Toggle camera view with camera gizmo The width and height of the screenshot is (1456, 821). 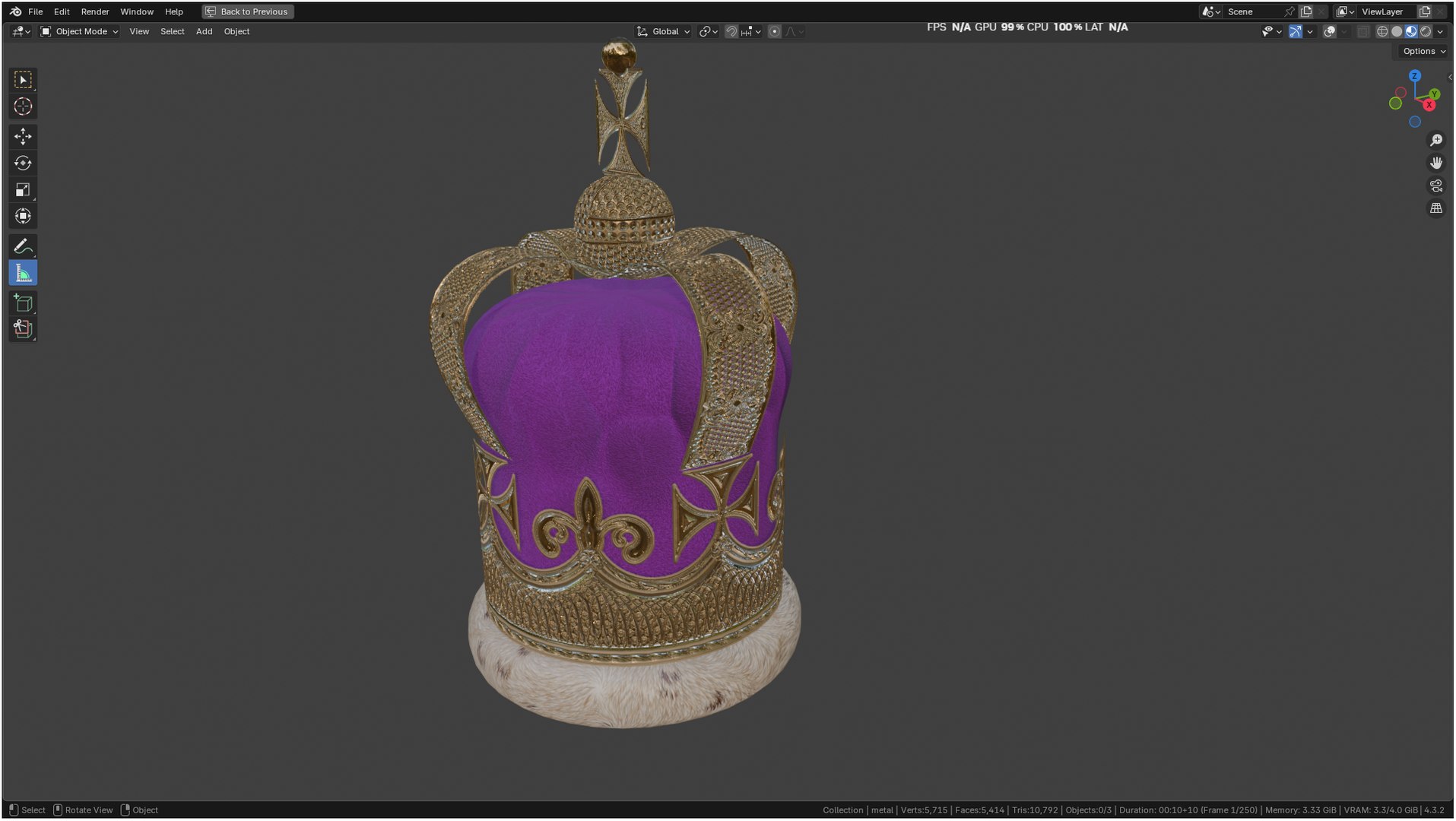(x=1435, y=185)
